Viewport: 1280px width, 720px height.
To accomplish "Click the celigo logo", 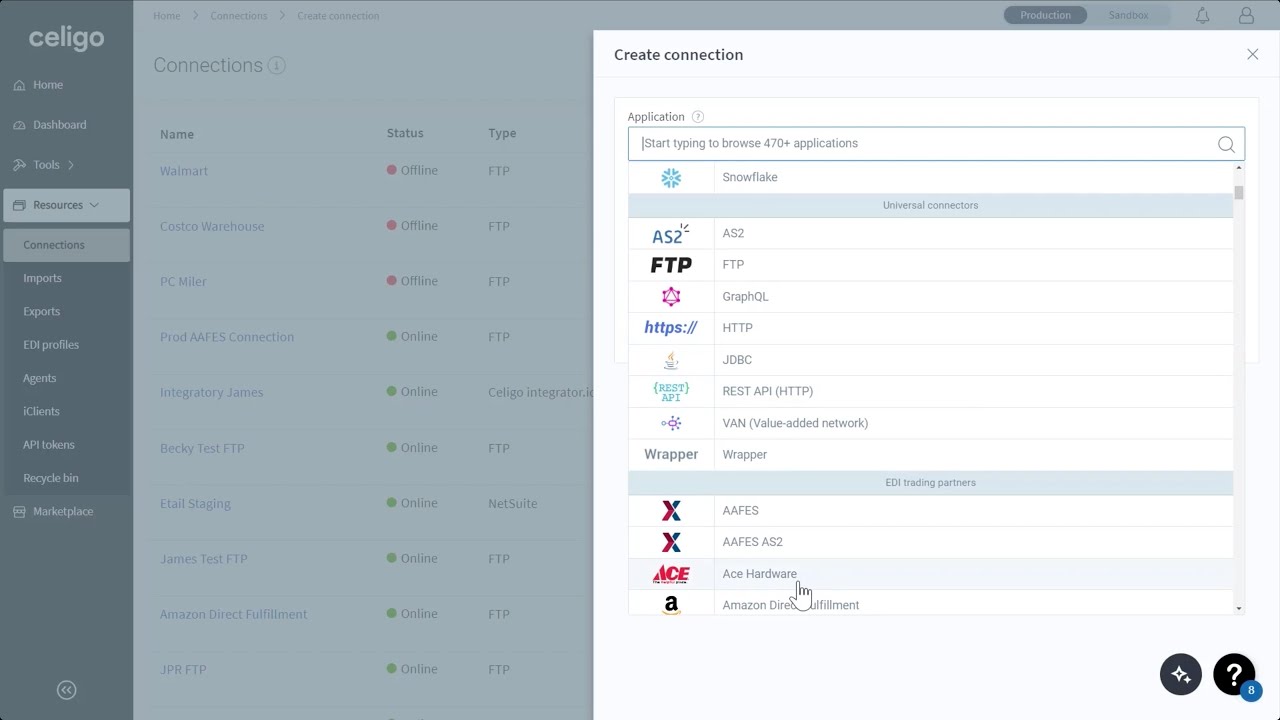I will (67, 38).
